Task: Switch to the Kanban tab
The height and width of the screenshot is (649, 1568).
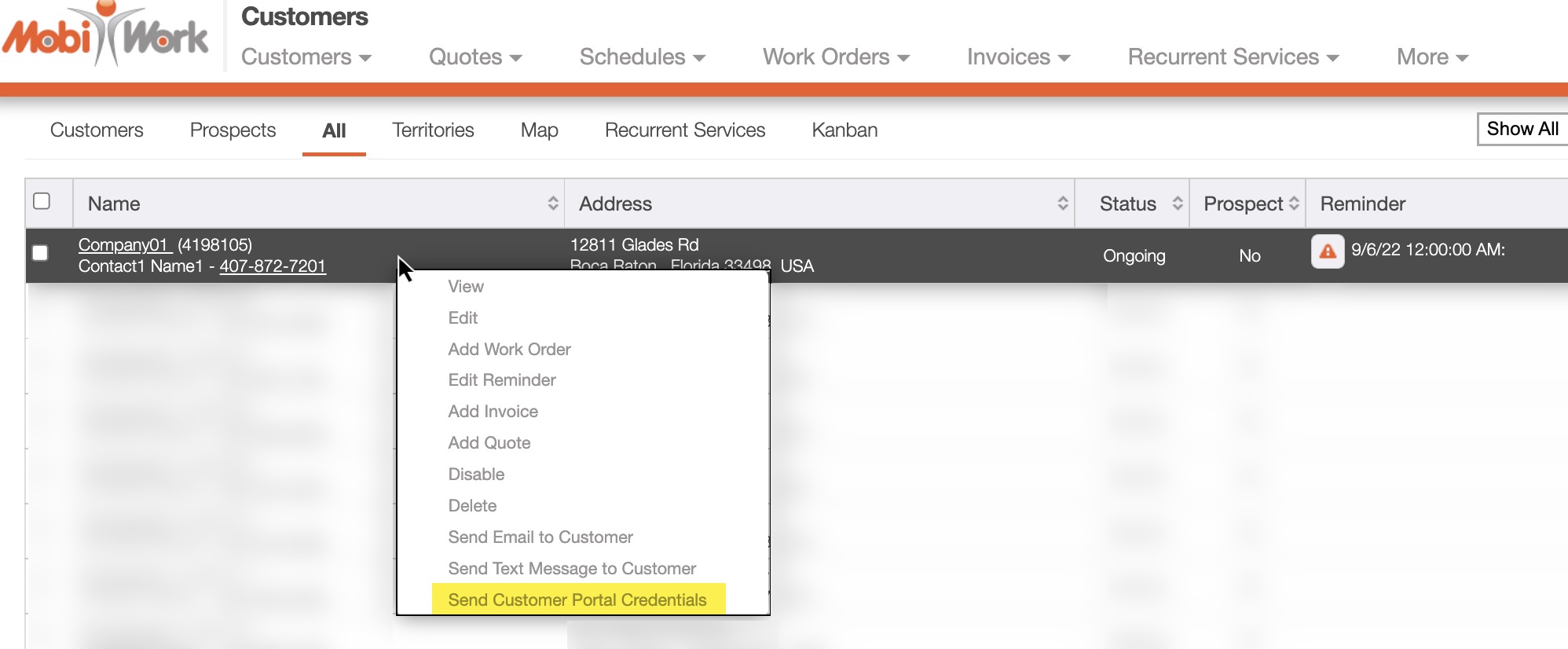Action: [x=844, y=130]
